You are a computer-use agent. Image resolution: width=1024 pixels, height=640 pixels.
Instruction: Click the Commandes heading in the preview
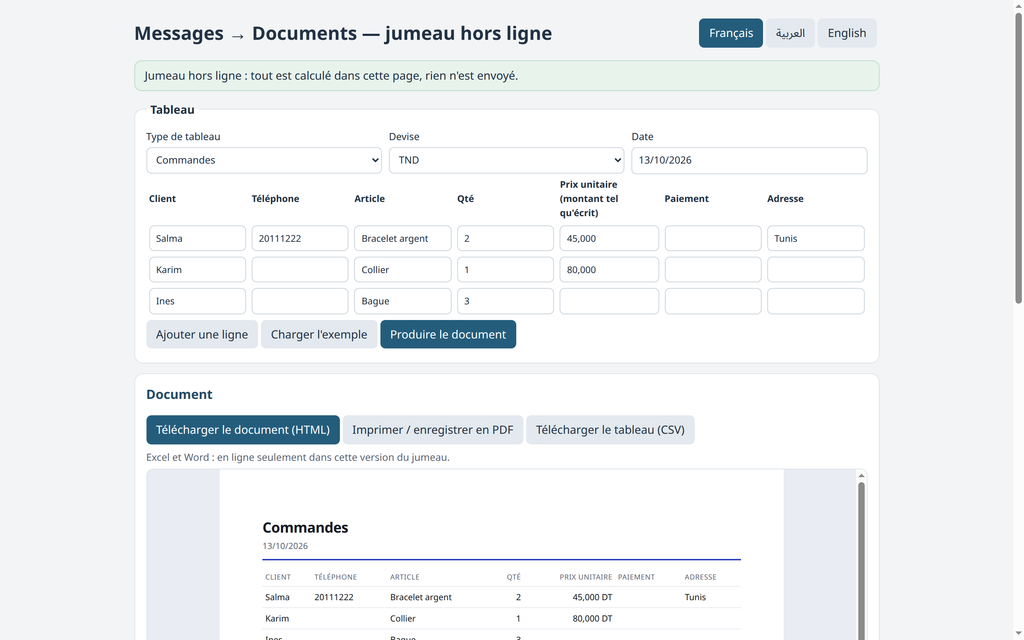pyautogui.click(x=305, y=528)
